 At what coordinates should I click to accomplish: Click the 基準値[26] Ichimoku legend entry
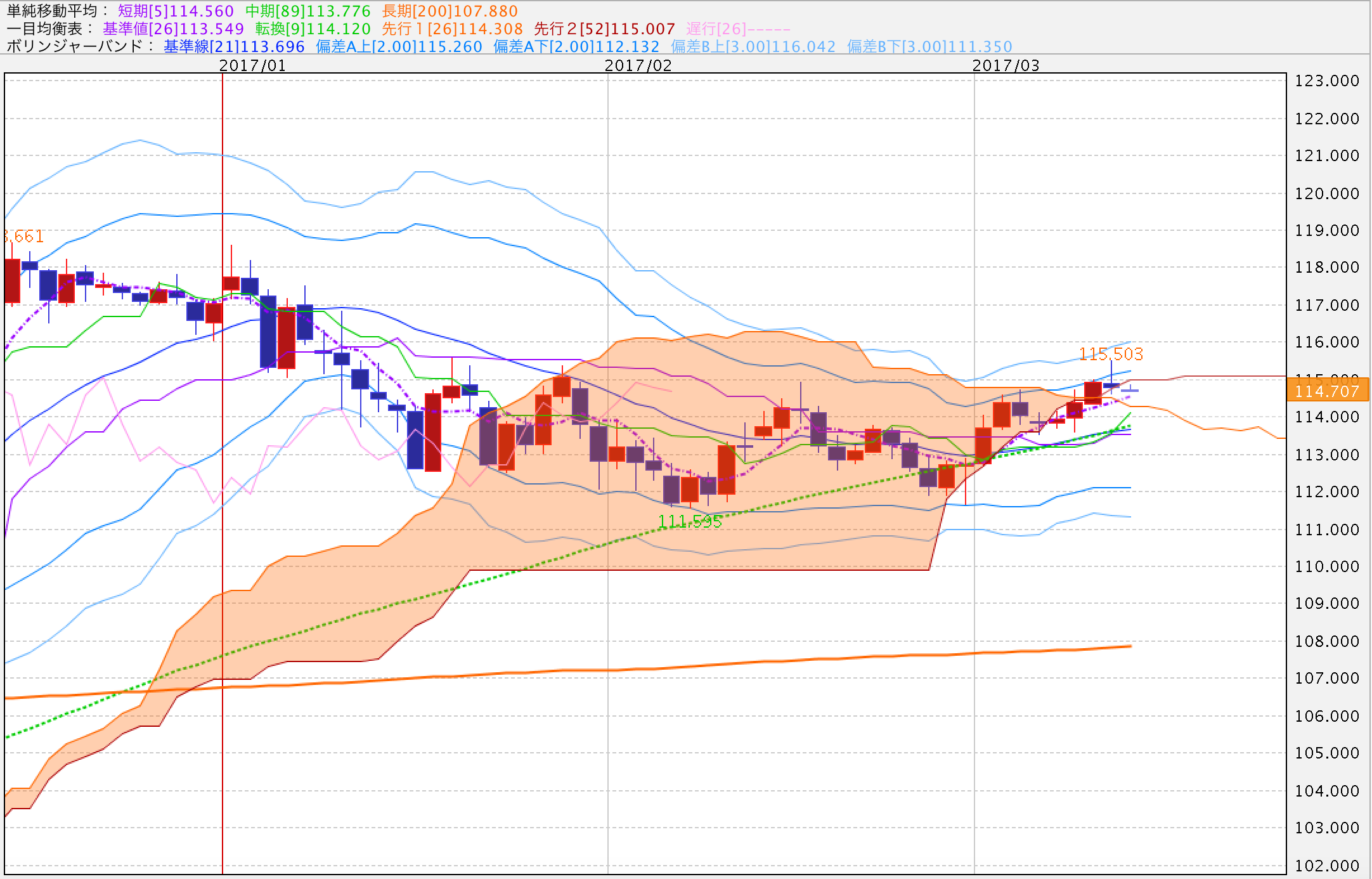coord(173,29)
